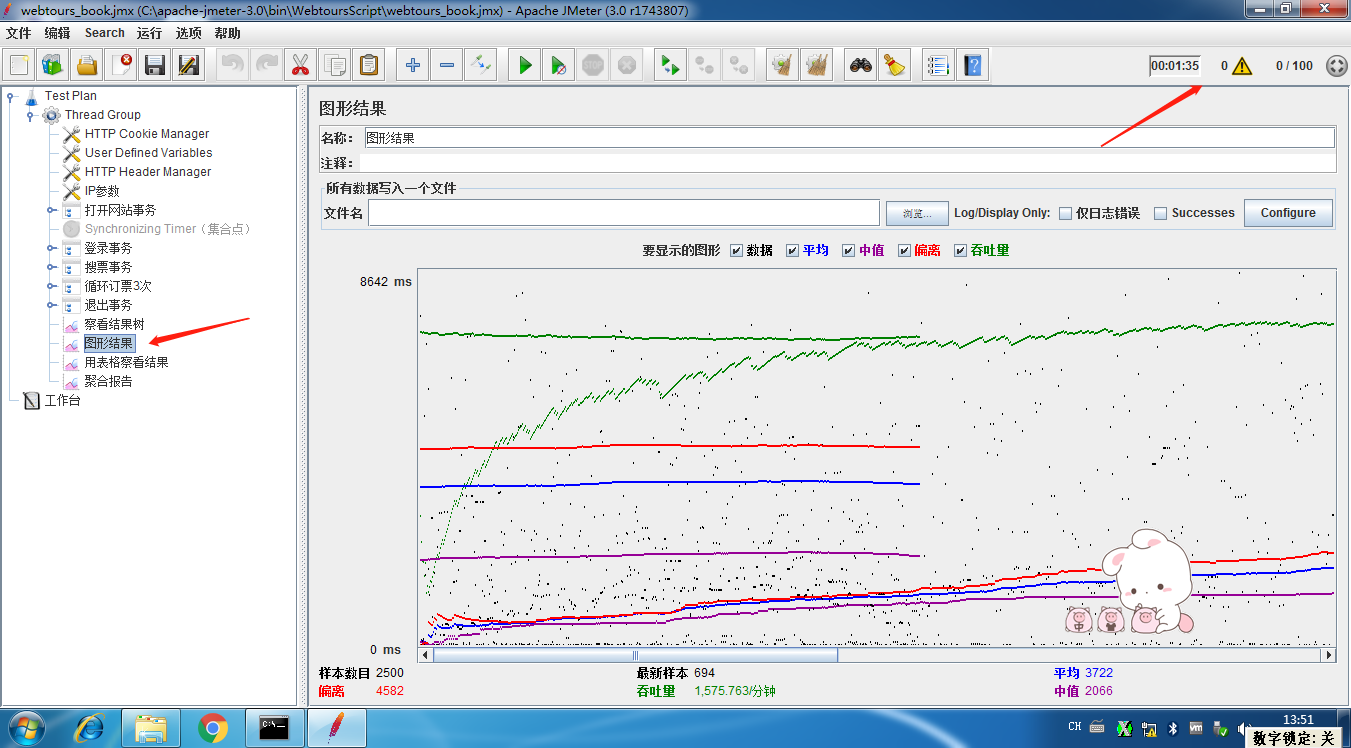Expand the 搜票事务 node

(x=51, y=267)
